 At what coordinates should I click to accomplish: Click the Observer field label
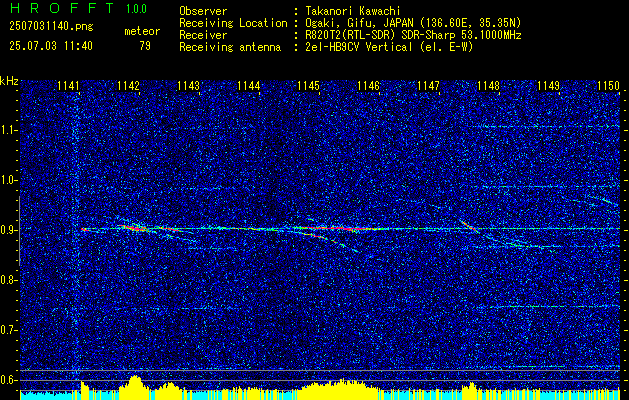coord(203,11)
